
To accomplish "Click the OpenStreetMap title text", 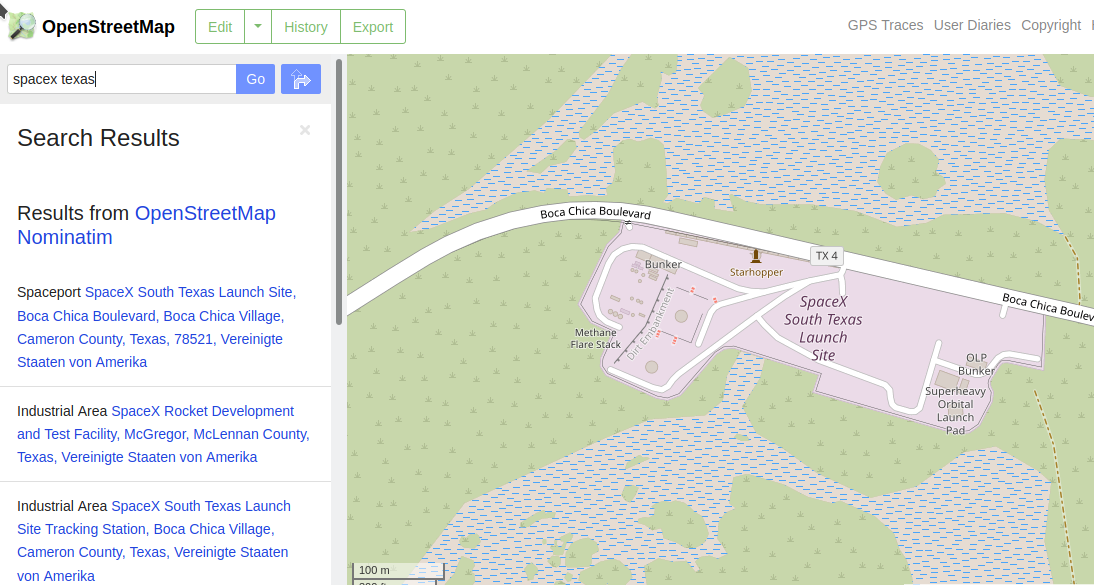I will 108,27.
